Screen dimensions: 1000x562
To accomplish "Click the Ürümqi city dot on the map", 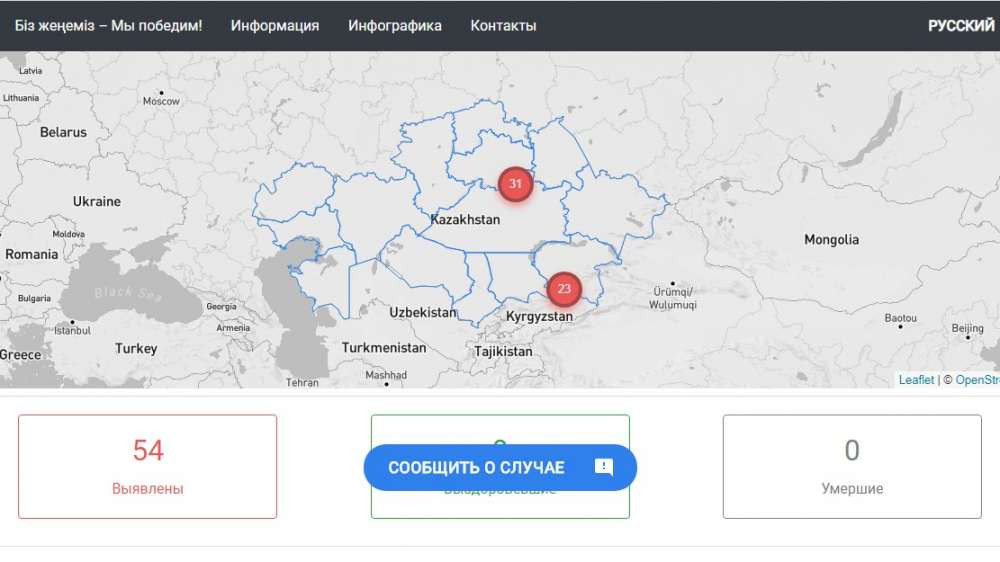I will click(673, 283).
